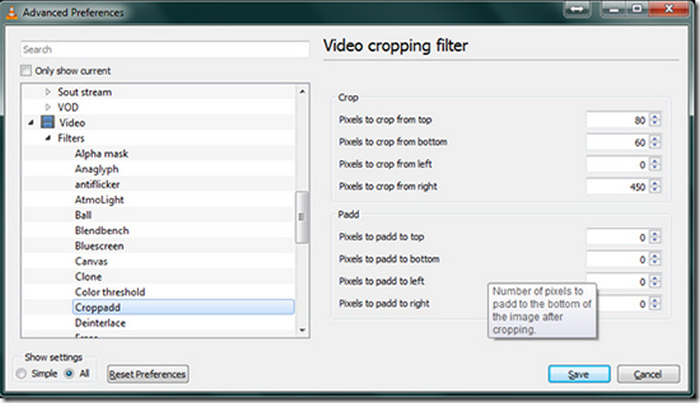Image resolution: width=700 pixels, height=403 pixels.
Task: Enable the Only show current checkbox
Action: [26, 71]
